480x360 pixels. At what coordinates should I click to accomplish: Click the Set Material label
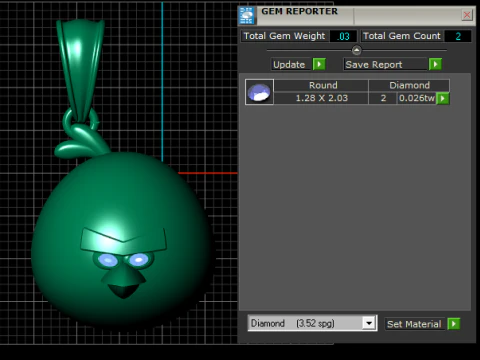pos(414,324)
